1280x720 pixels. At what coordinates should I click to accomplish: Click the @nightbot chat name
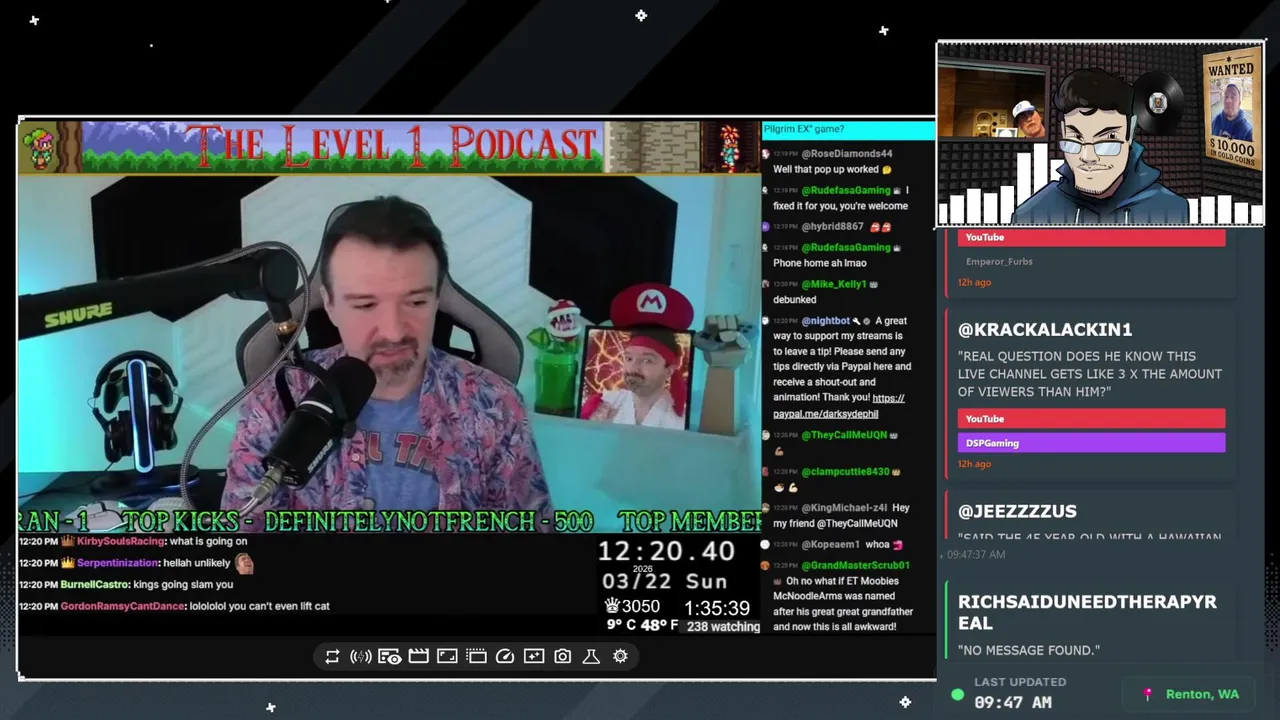pos(825,321)
